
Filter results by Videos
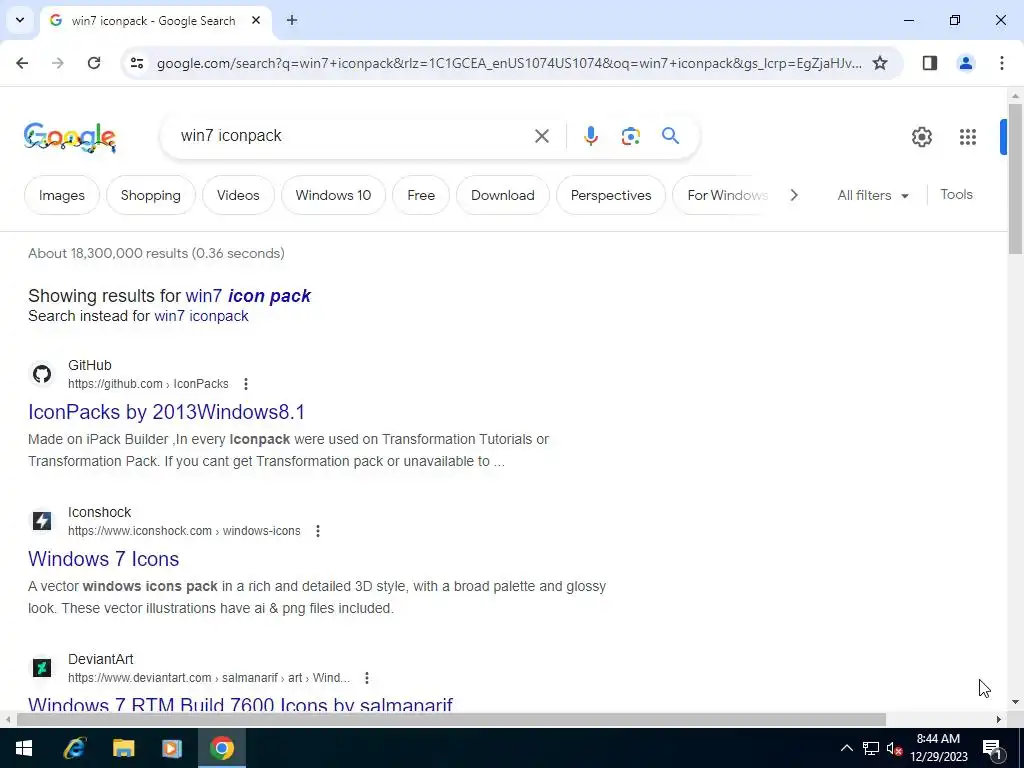click(238, 195)
